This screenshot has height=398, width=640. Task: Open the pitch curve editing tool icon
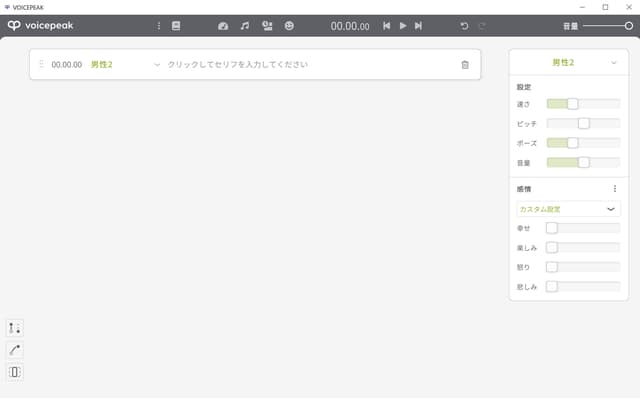click(x=15, y=350)
